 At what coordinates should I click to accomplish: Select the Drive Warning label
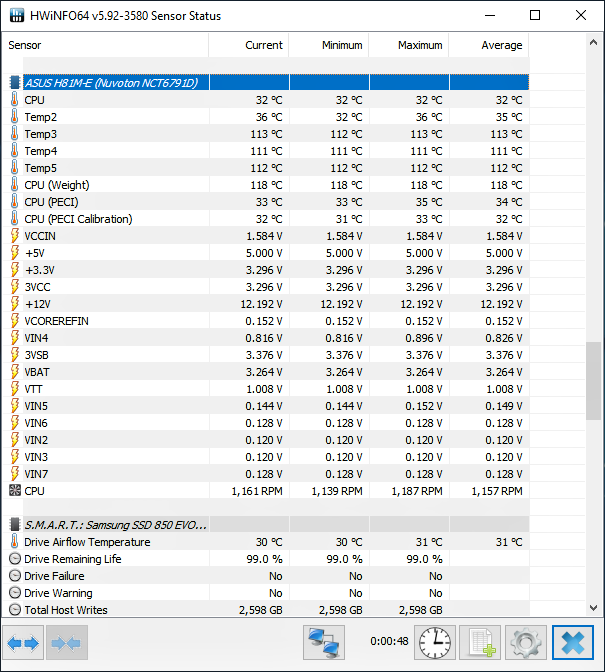58,593
